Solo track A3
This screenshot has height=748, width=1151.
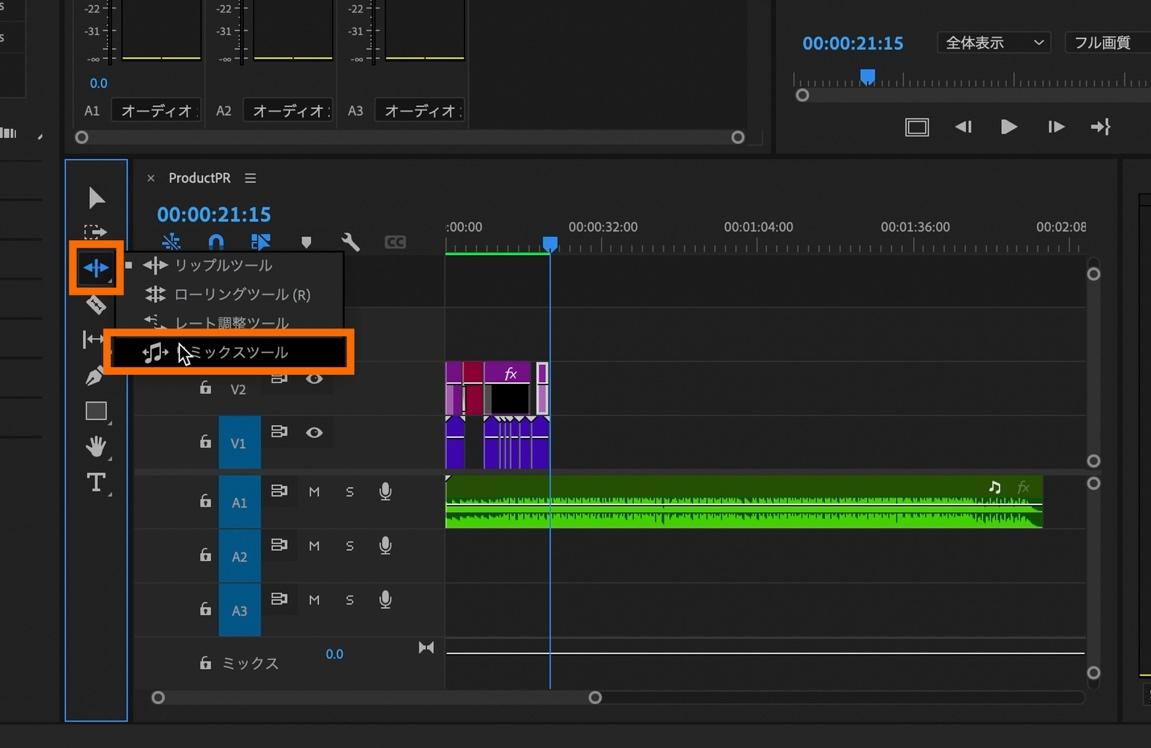click(349, 600)
